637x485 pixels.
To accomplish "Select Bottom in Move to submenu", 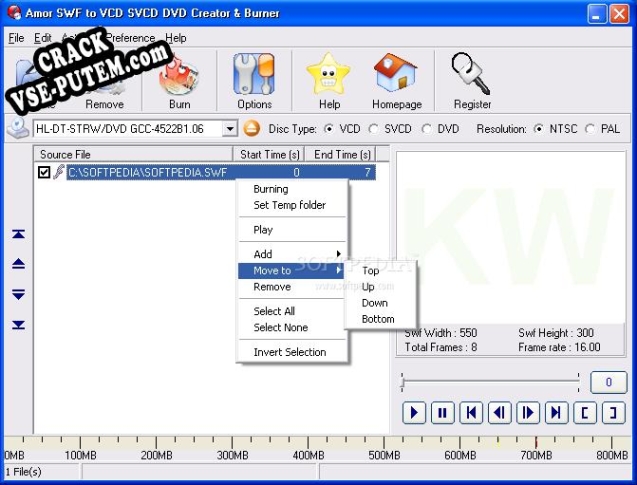I will point(379,319).
